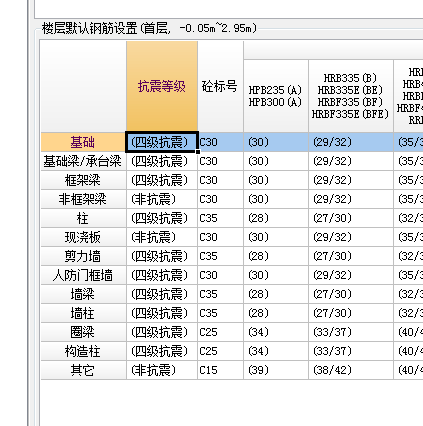Click 构造柱 seismic grade cell
The image size is (423, 426).
click(162, 351)
